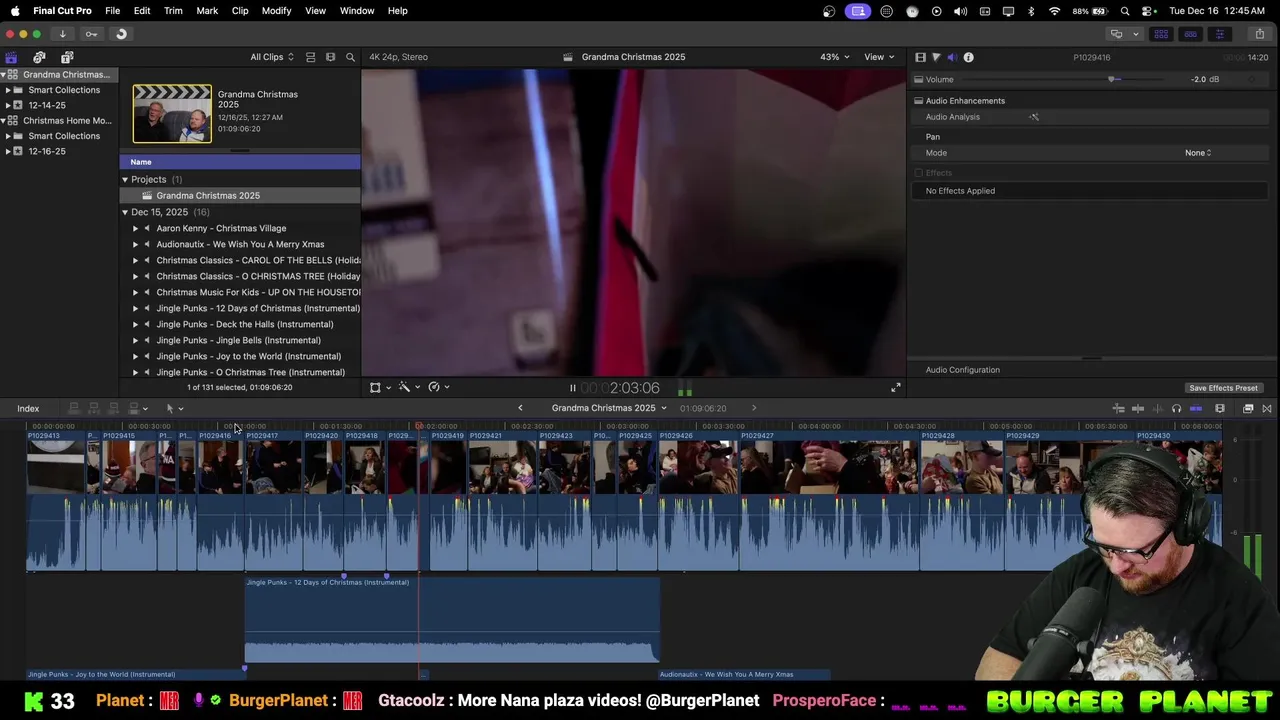Open the All Clips filter popup

tap(272, 57)
